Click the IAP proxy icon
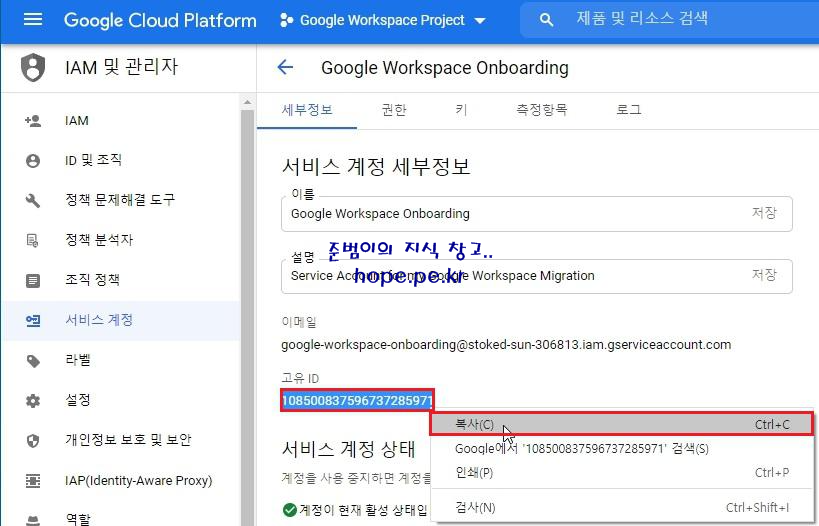The width and height of the screenshot is (819, 526). pyautogui.click(x=33, y=481)
